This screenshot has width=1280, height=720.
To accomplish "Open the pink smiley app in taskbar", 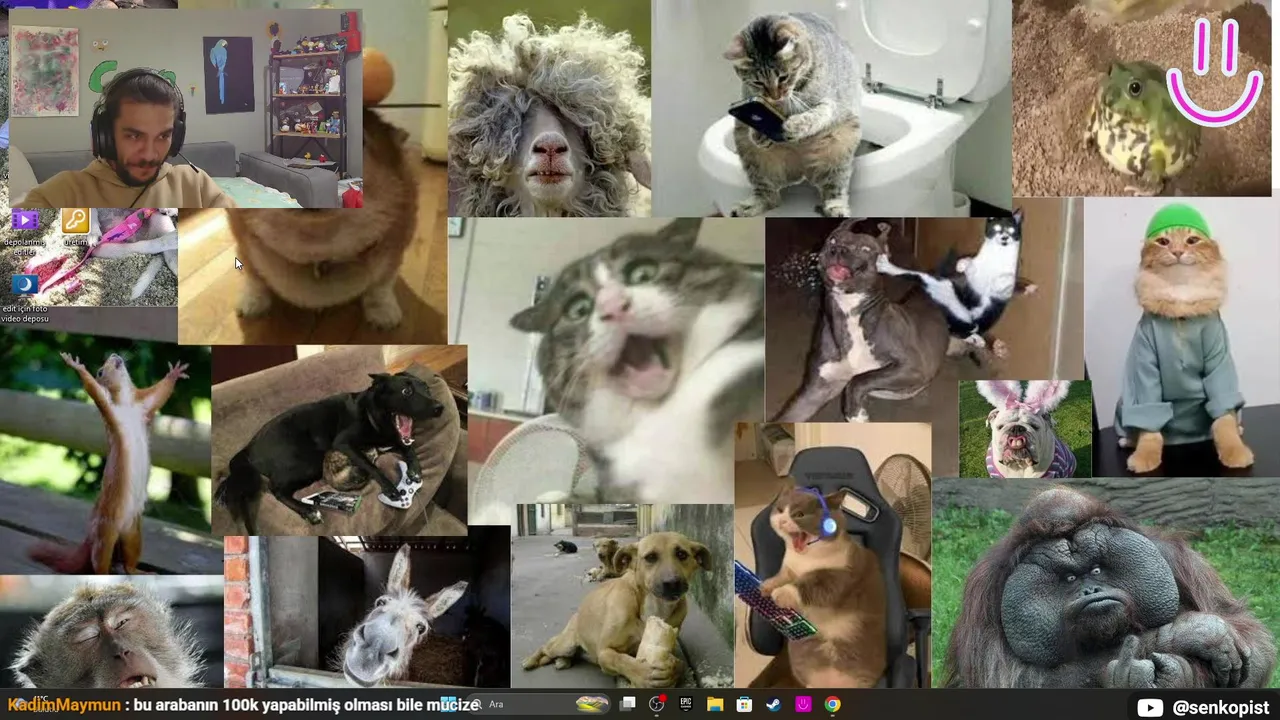I will tap(803, 705).
